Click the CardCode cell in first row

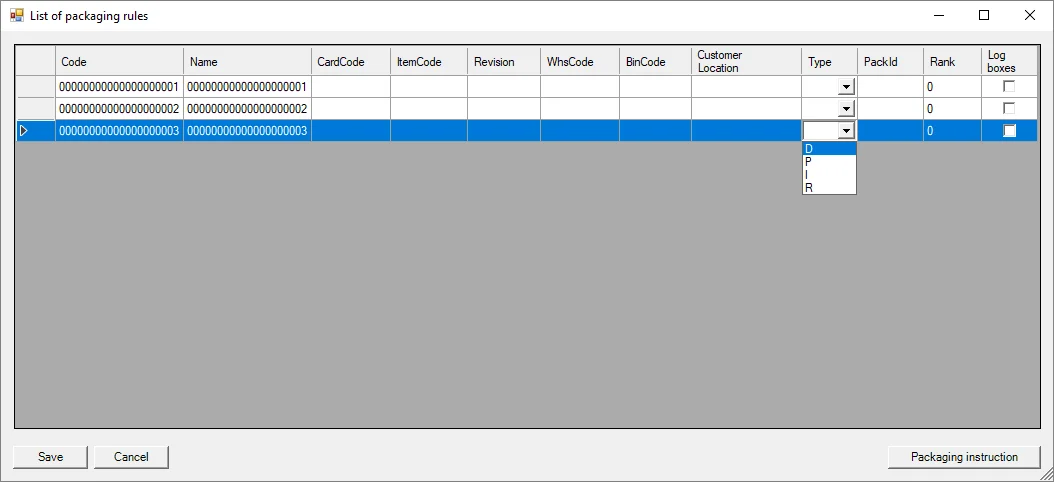[350, 87]
